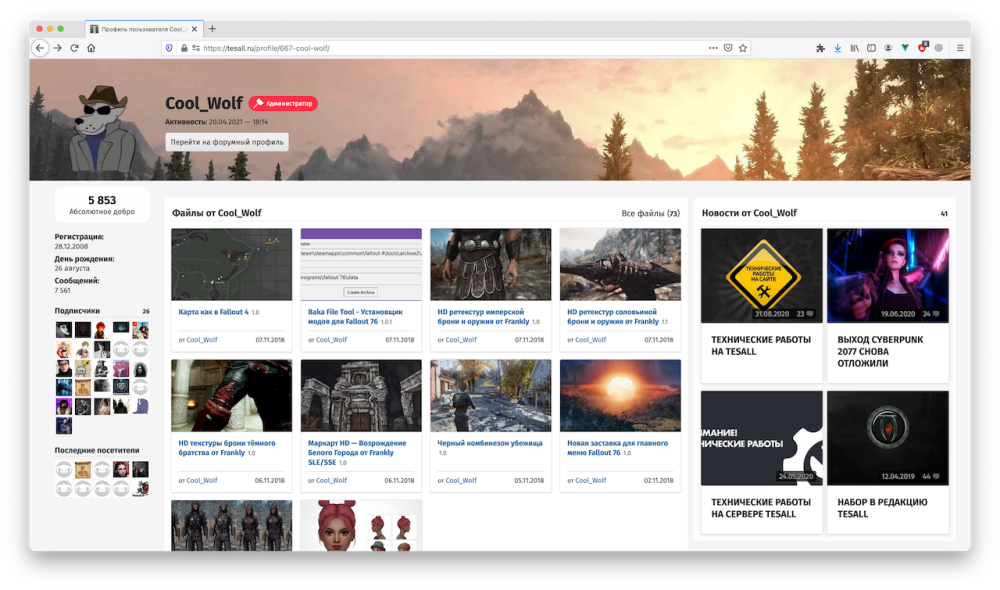1000x590 pixels.
Task: Open the browser home page icon
Action: tap(91, 48)
